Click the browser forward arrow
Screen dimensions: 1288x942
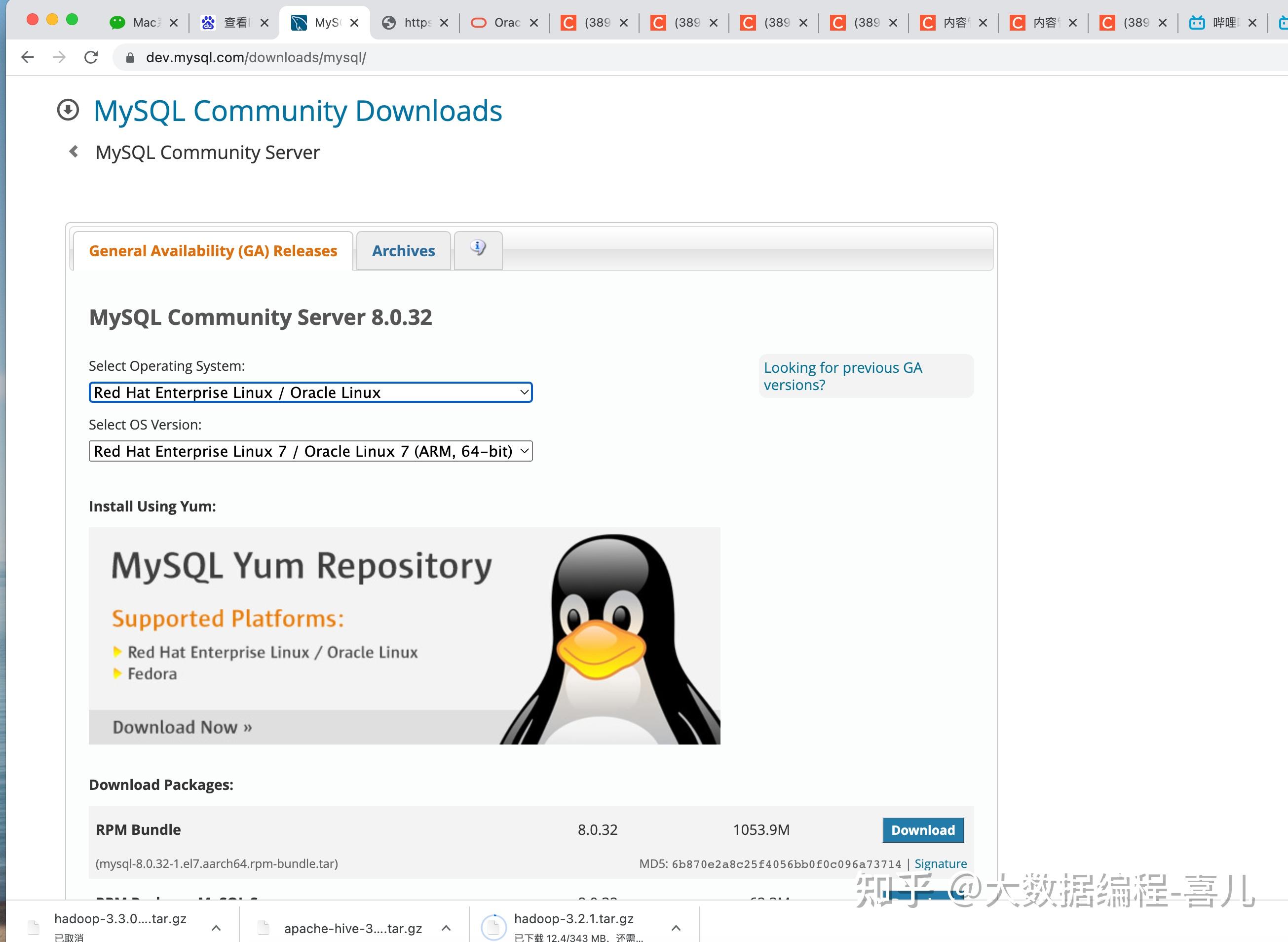[x=59, y=57]
